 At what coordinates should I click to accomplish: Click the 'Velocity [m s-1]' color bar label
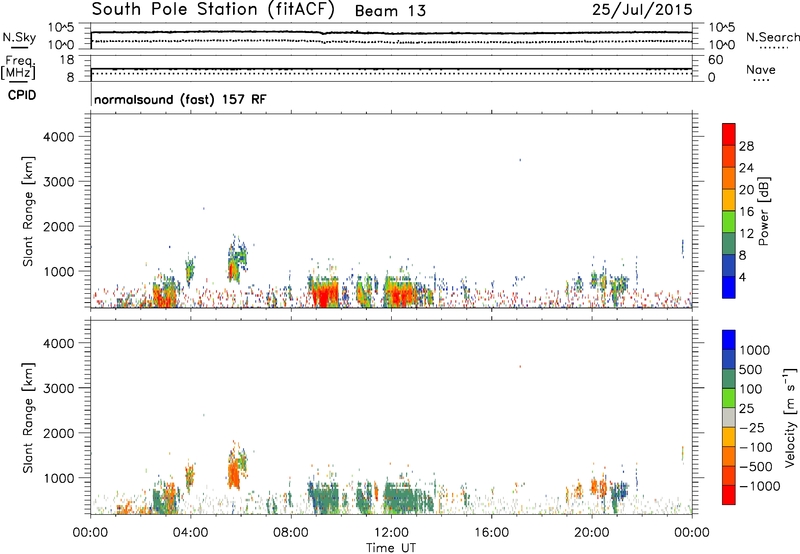click(790, 417)
